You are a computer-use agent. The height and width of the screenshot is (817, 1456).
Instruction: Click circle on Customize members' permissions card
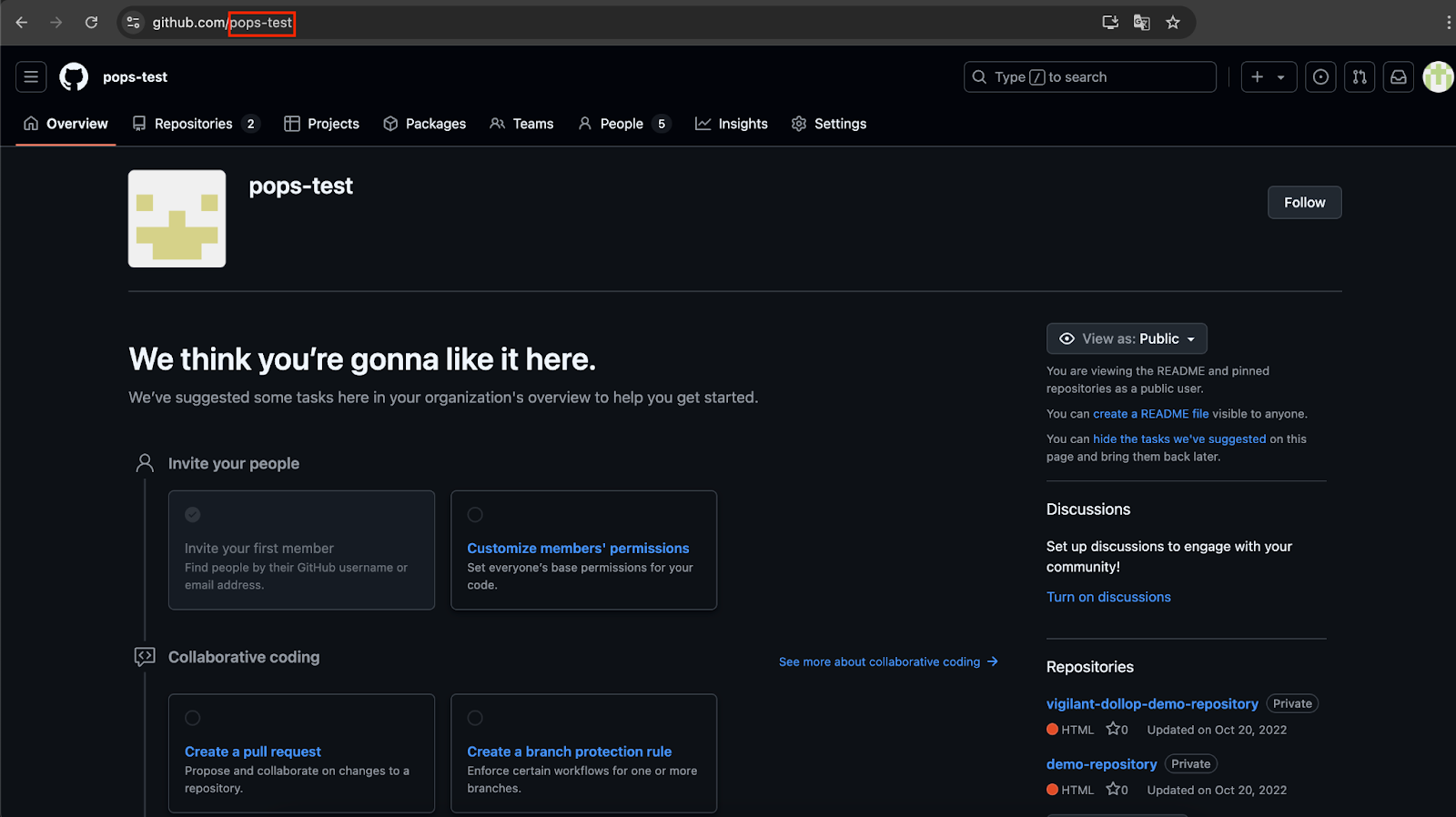coord(475,515)
